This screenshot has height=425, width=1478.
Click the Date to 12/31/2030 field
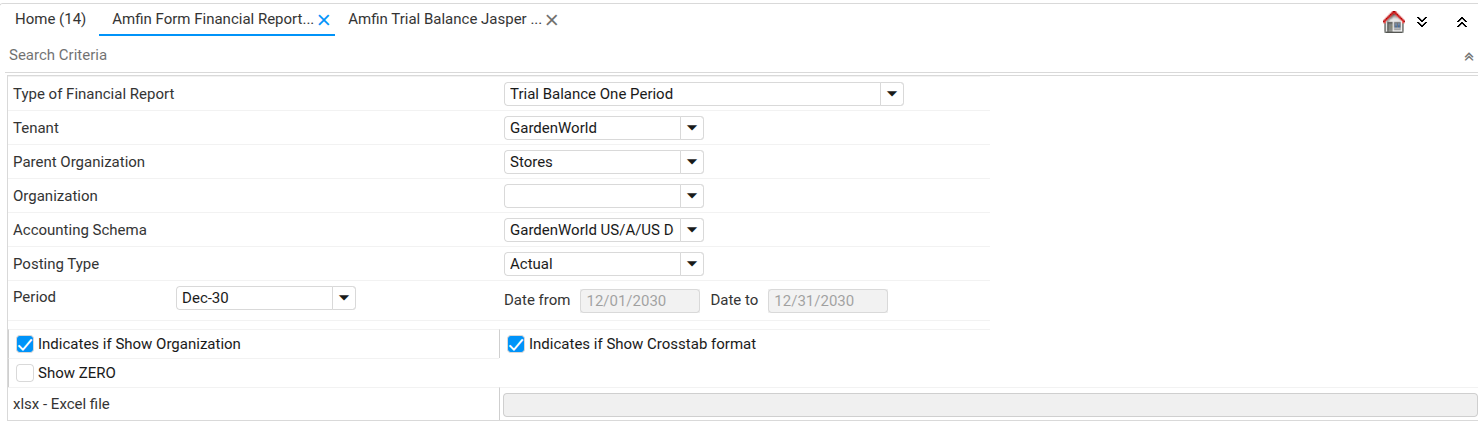coord(827,301)
